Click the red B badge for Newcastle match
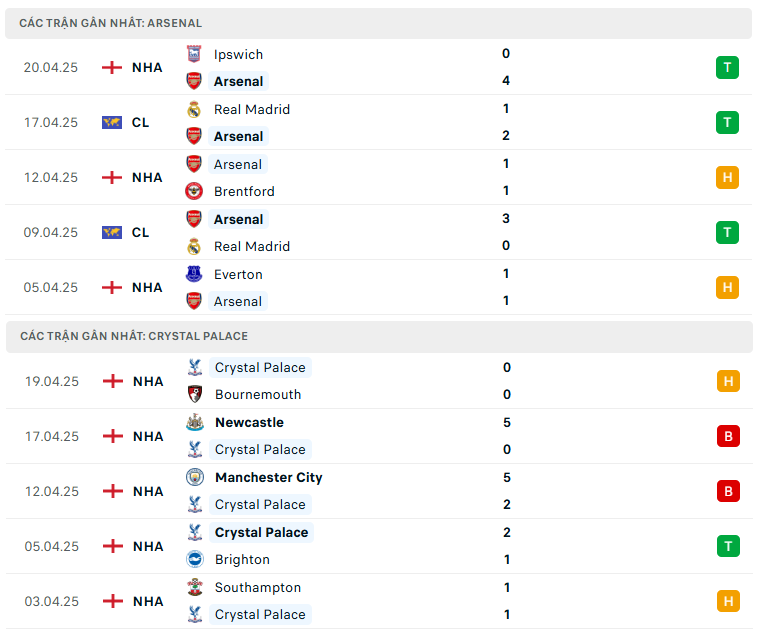The height and width of the screenshot is (640, 760). click(728, 436)
